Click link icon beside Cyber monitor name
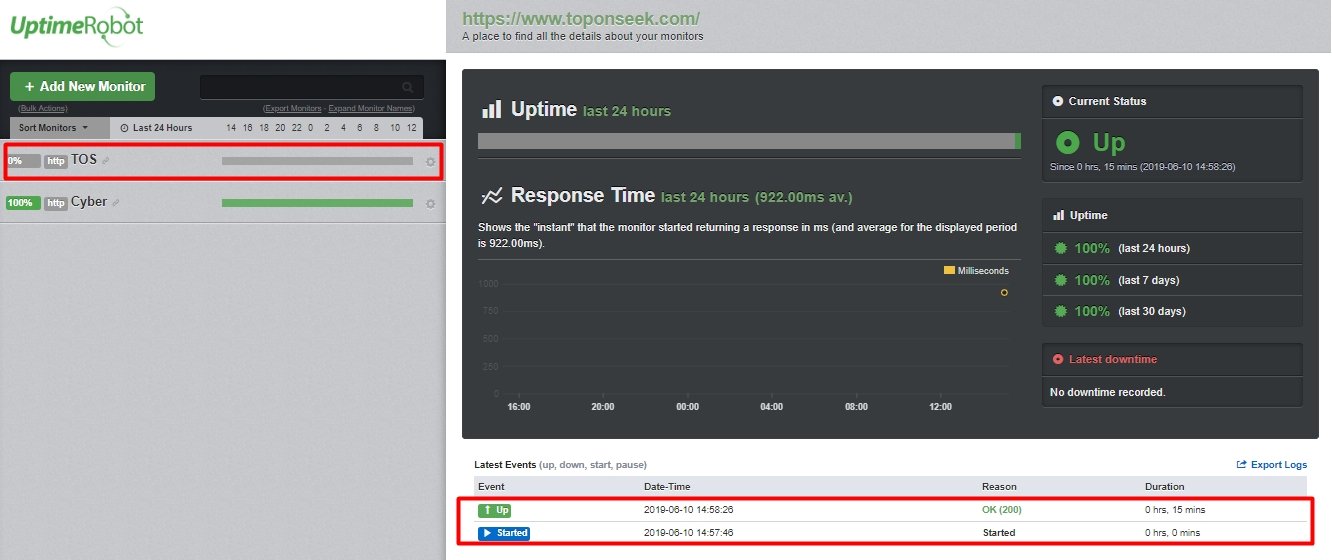 (x=116, y=203)
